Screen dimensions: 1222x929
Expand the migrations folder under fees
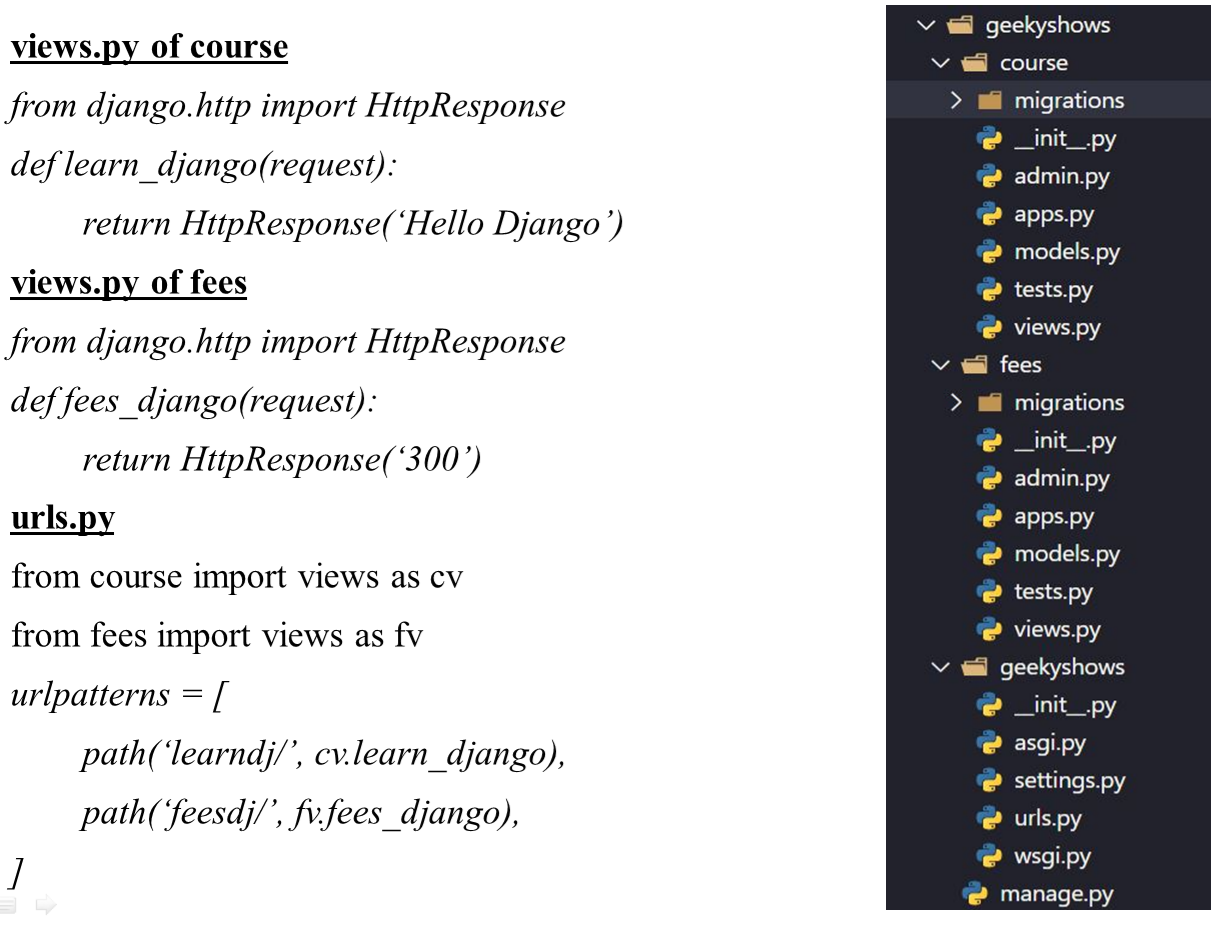956,403
